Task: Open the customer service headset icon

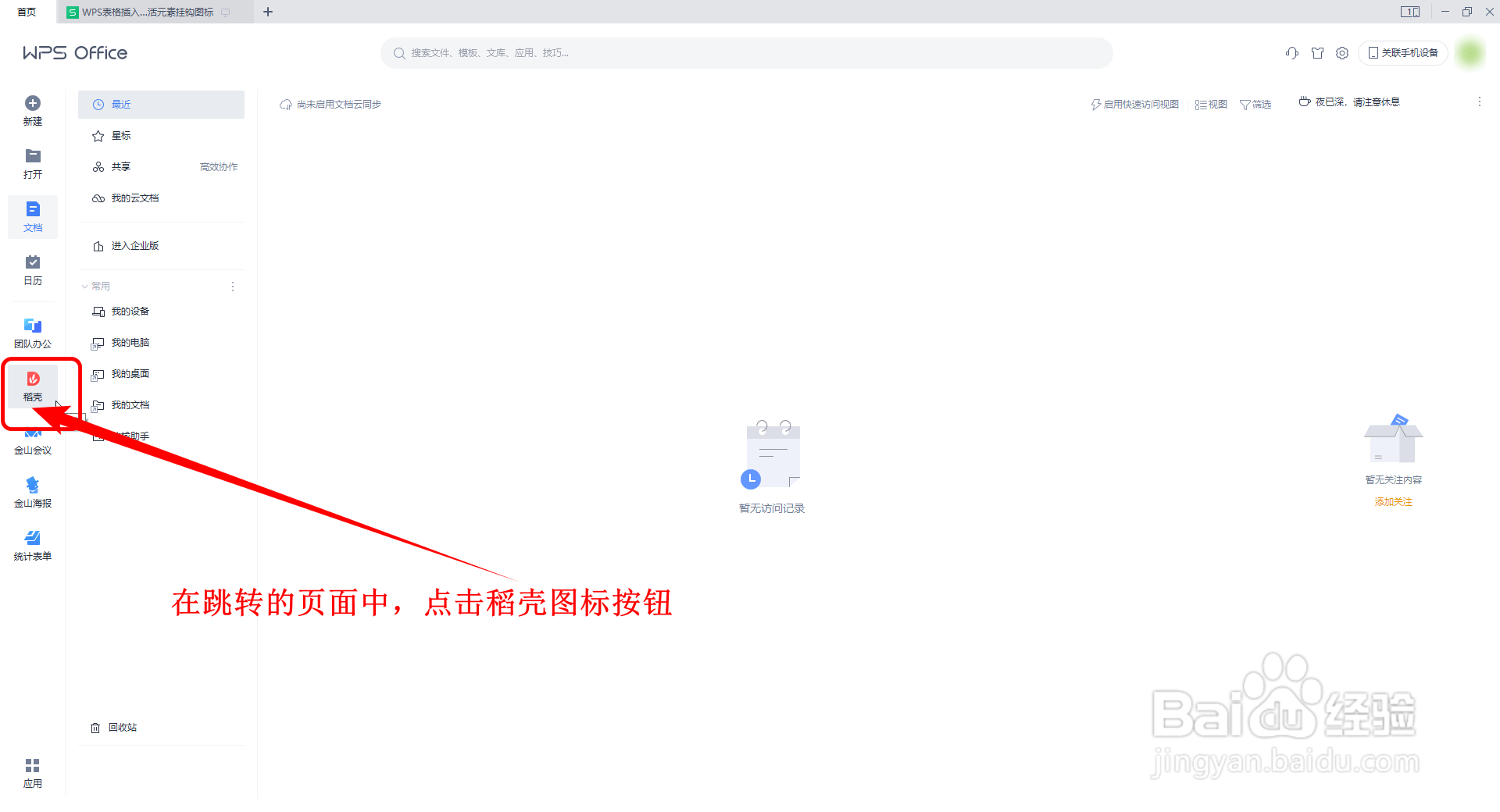Action: 1291,52
